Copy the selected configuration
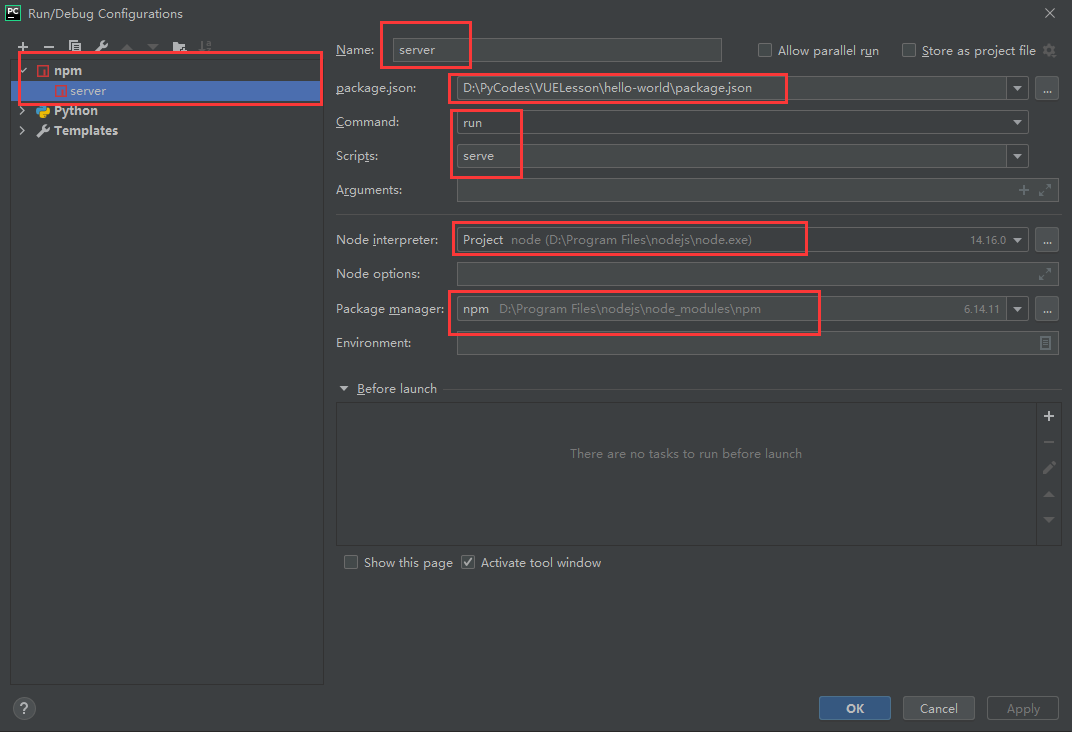The width and height of the screenshot is (1072, 732). [75, 46]
